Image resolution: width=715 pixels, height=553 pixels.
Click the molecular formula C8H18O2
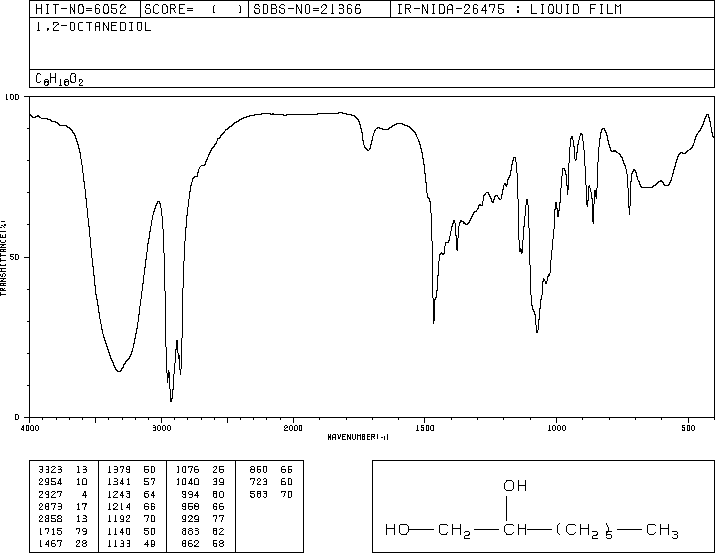(x=59, y=80)
